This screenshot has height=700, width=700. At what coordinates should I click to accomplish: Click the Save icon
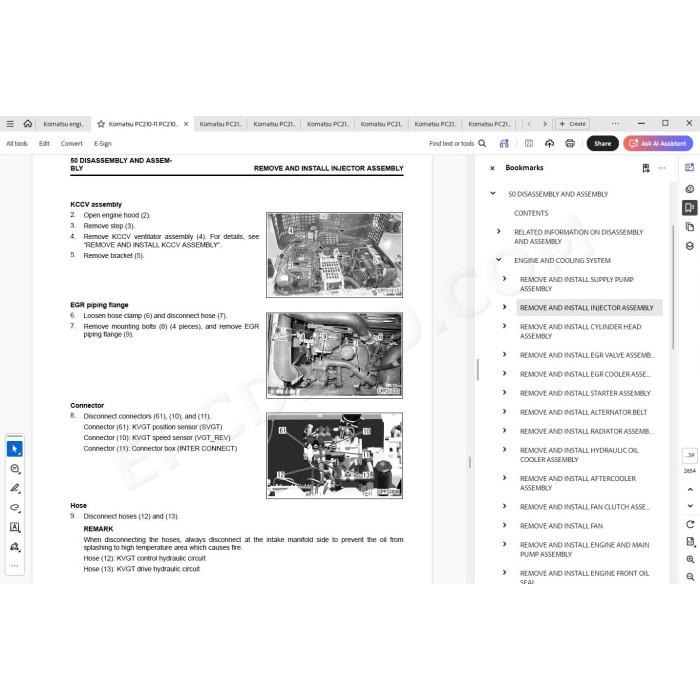coord(529,143)
